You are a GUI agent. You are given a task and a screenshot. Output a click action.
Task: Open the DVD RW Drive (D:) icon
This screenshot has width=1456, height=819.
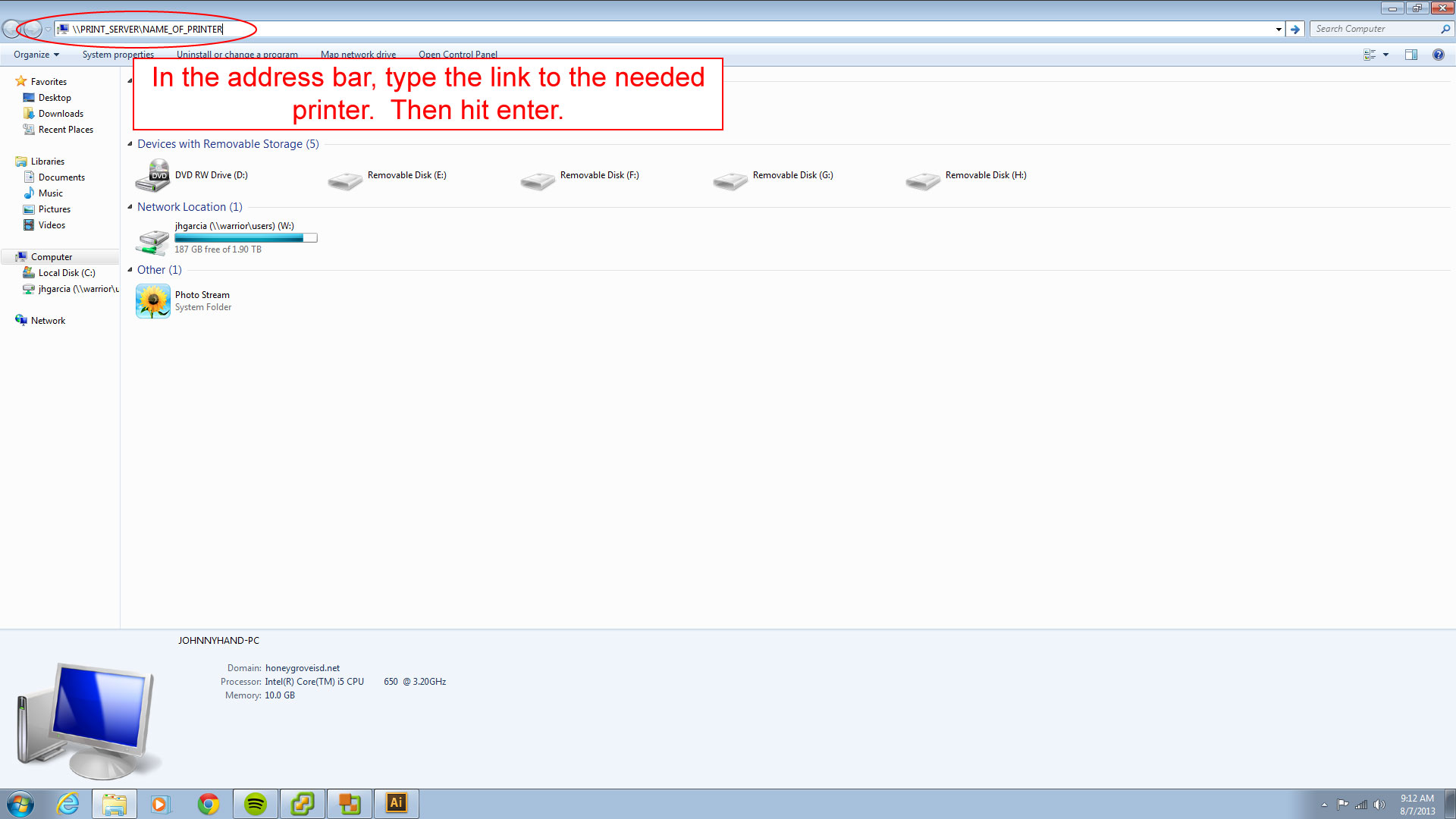click(153, 175)
